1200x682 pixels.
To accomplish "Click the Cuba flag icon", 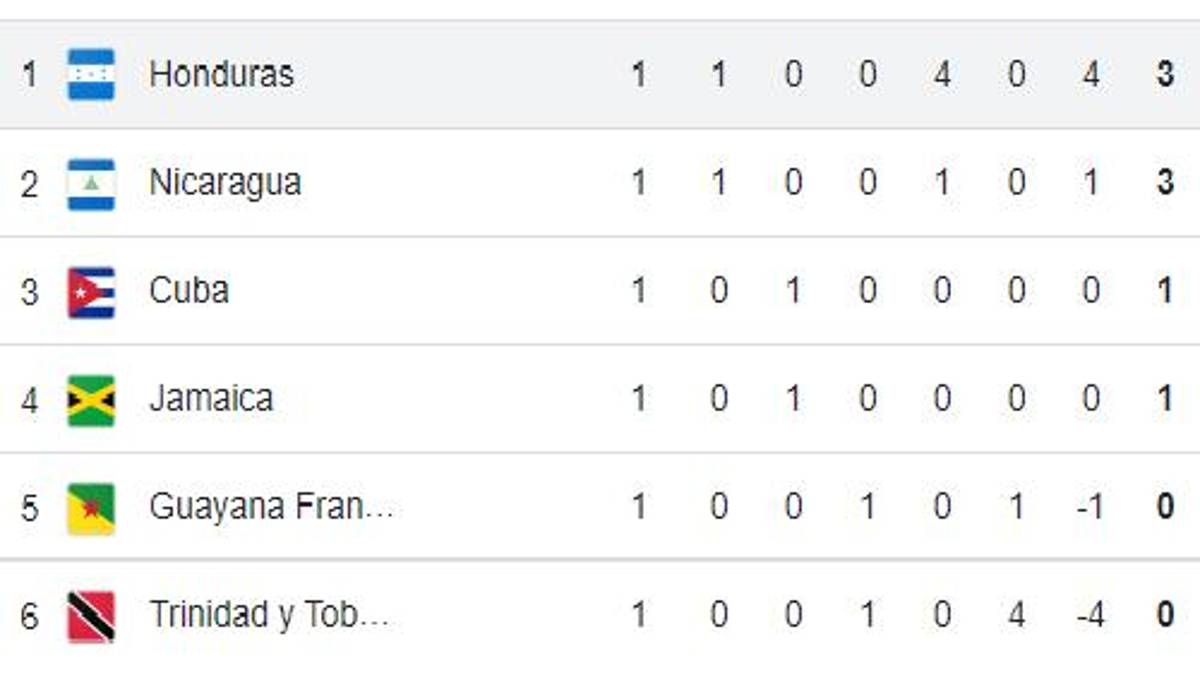I will coord(91,292).
